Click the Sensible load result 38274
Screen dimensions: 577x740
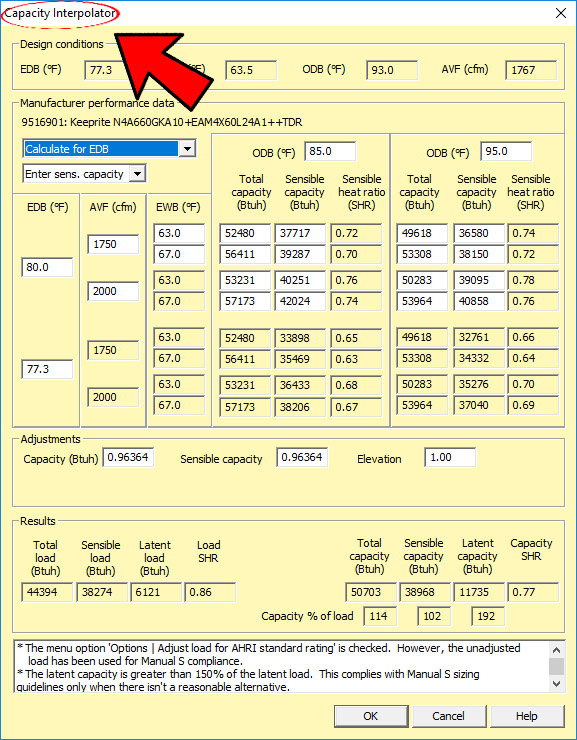tap(102, 592)
